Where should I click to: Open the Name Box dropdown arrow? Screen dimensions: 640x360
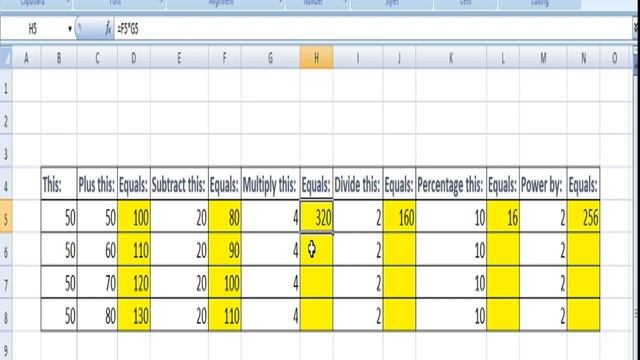click(70, 29)
